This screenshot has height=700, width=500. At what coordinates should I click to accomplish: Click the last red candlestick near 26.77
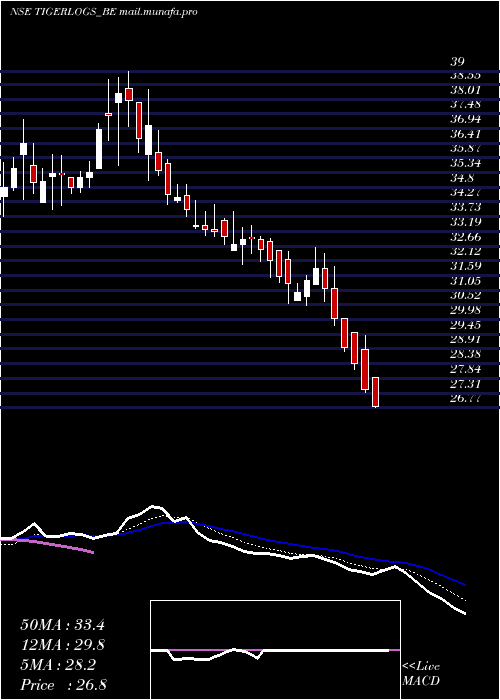coord(375,392)
